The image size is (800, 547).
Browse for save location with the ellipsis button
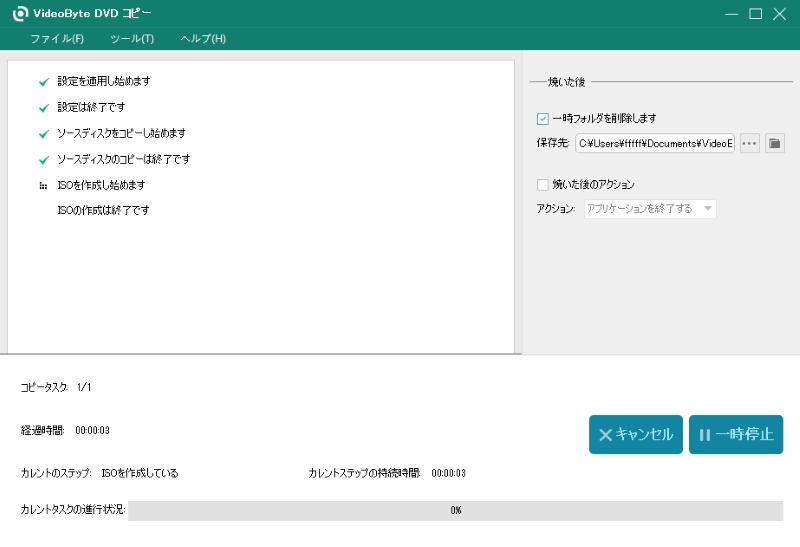tap(749, 143)
